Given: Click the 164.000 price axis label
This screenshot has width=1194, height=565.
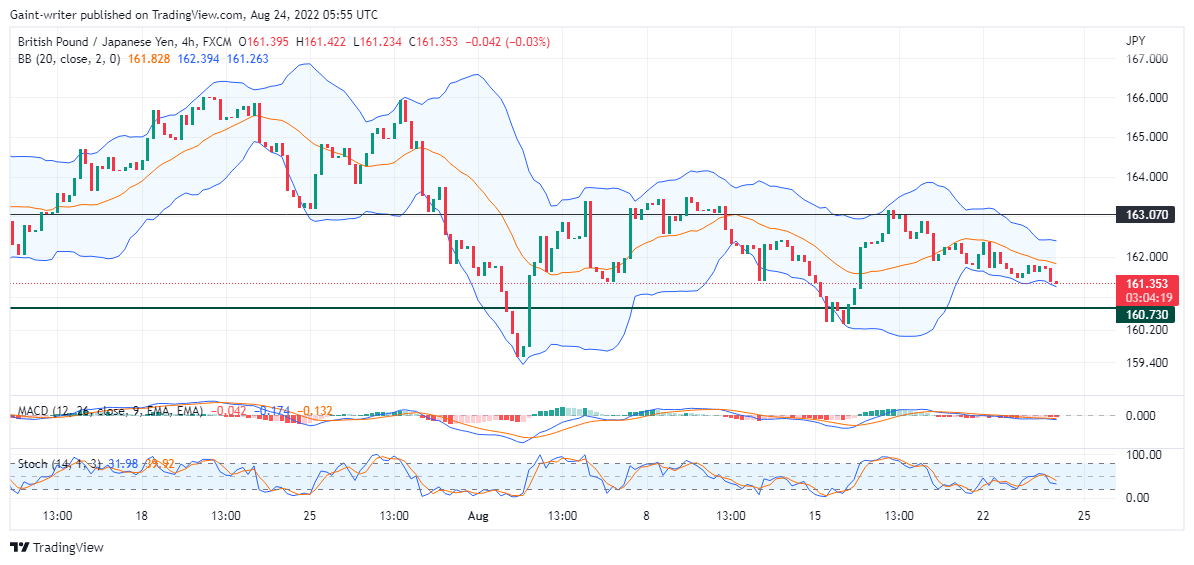Looking at the screenshot, I should 1147,177.
